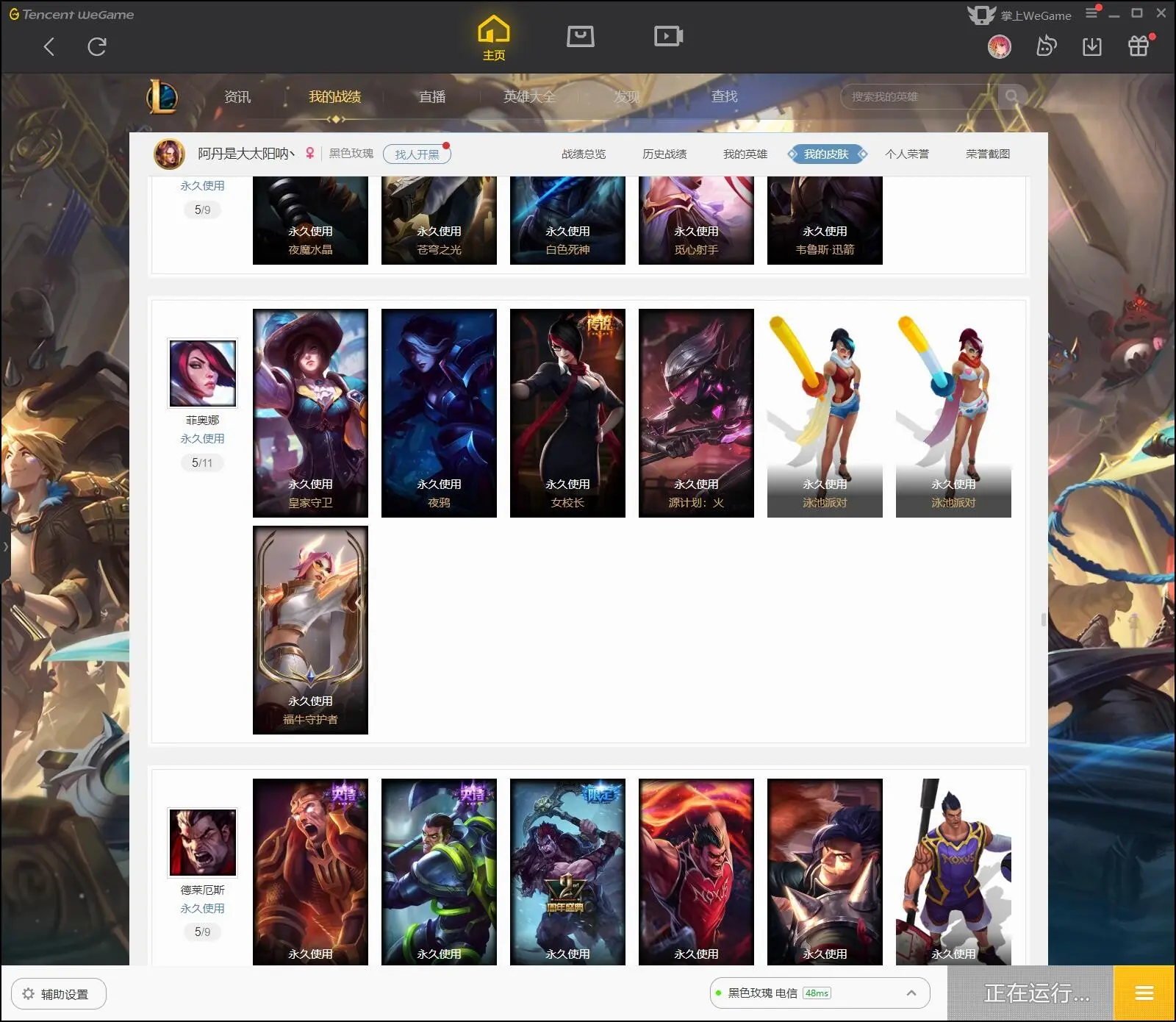Select the 我的皮肤 sub-tab
Image resolution: width=1176 pixels, height=1022 pixels.
click(827, 154)
